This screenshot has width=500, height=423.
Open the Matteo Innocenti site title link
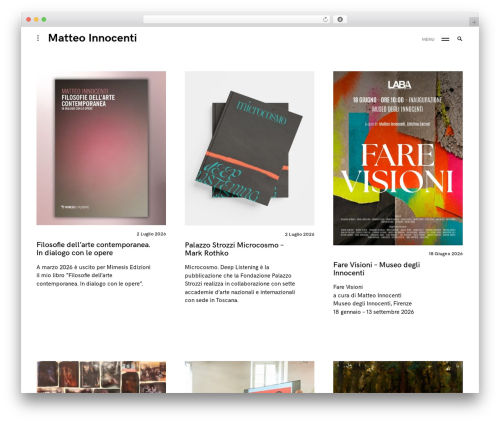[x=92, y=38]
